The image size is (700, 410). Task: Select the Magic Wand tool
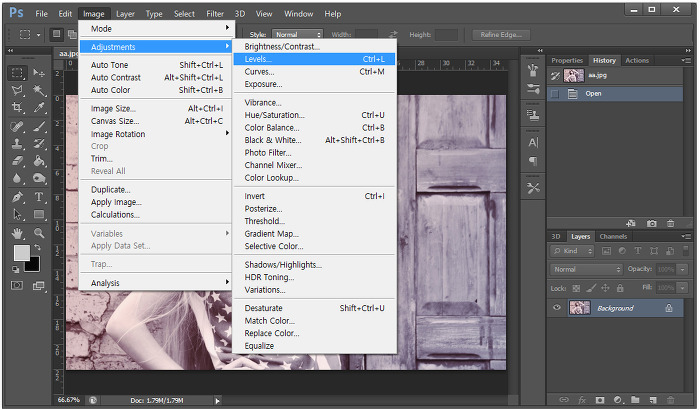click(39, 91)
